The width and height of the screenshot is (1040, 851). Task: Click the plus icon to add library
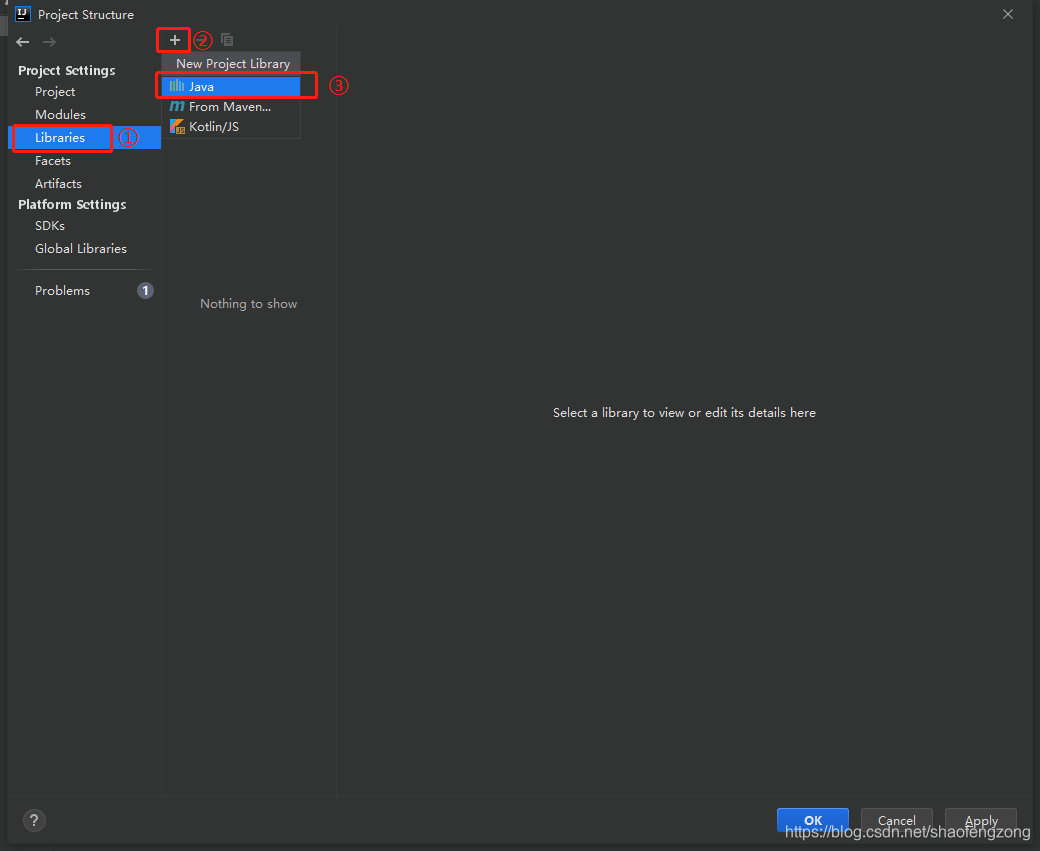pyautogui.click(x=174, y=40)
